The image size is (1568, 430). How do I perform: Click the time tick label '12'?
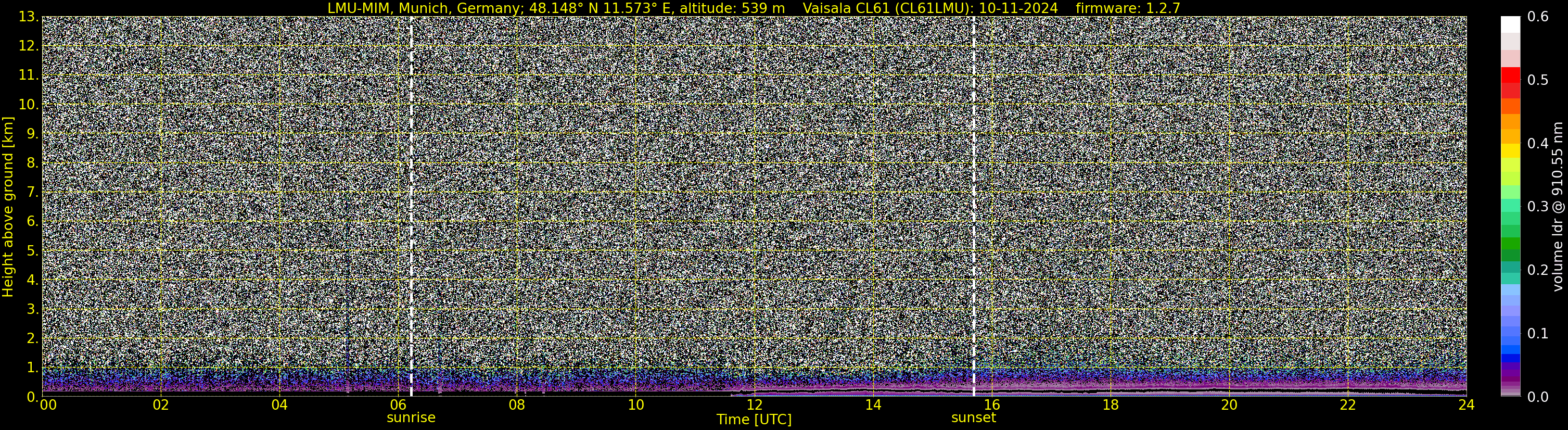coord(754,406)
